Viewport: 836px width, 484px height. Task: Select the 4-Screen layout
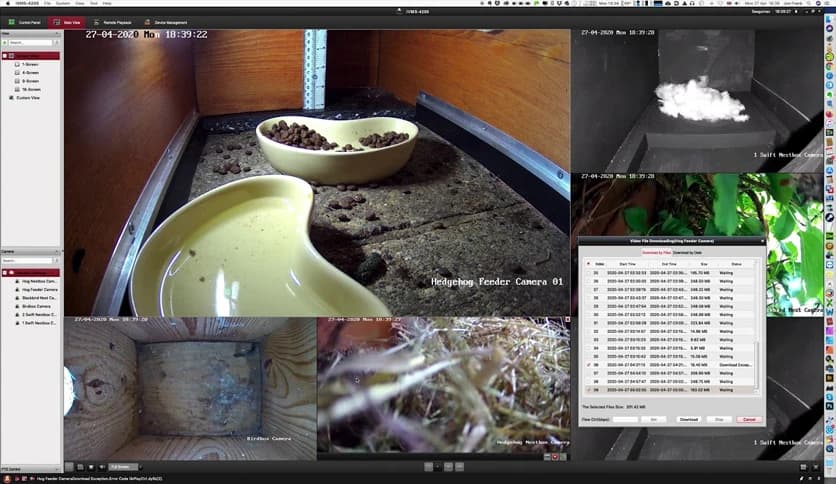(x=30, y=72)
